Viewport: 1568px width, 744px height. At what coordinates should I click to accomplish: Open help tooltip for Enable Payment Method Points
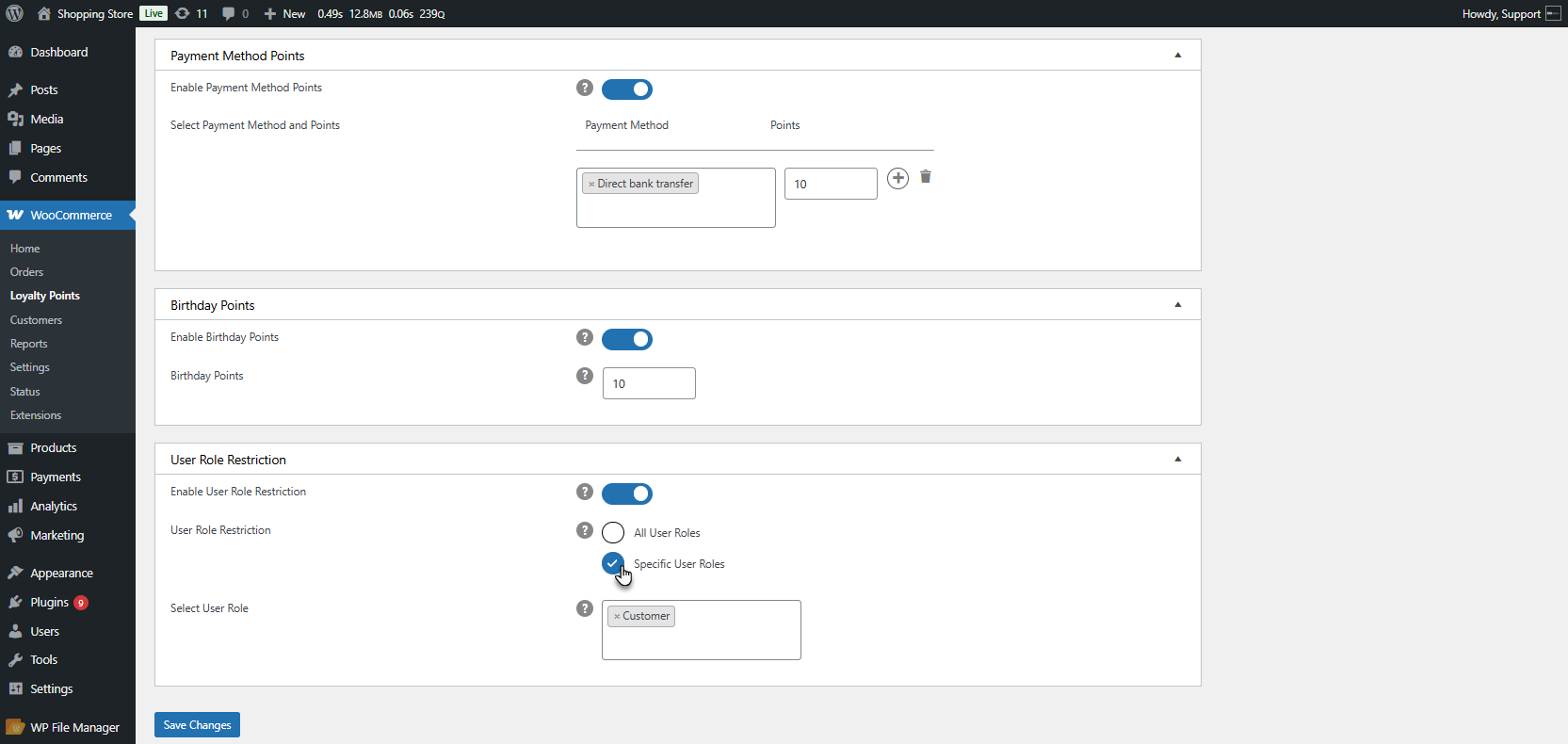point(585,88)
